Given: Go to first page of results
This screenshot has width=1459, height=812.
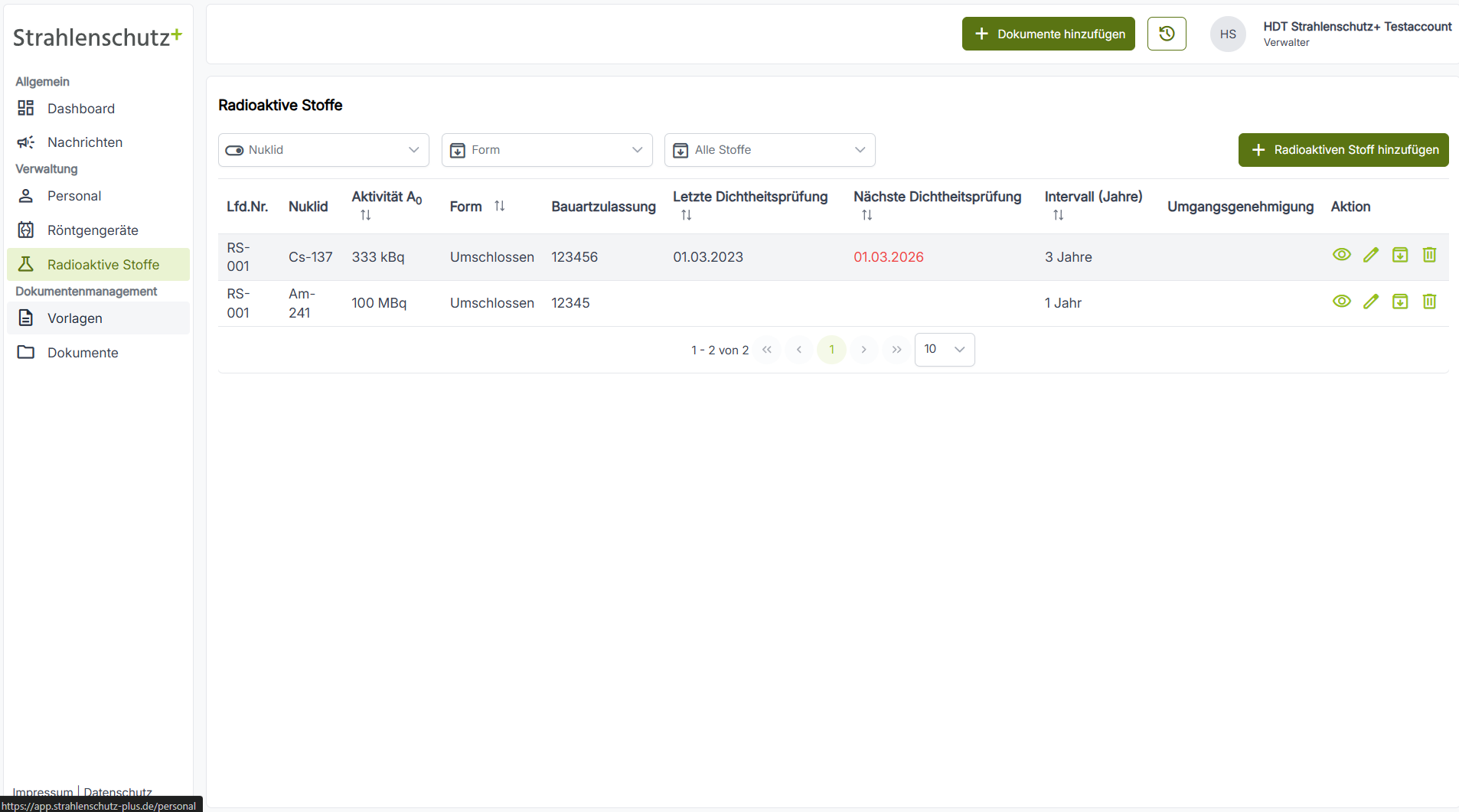Looking at the screenshot, I should pyautogui.click(x=767, y=350).
